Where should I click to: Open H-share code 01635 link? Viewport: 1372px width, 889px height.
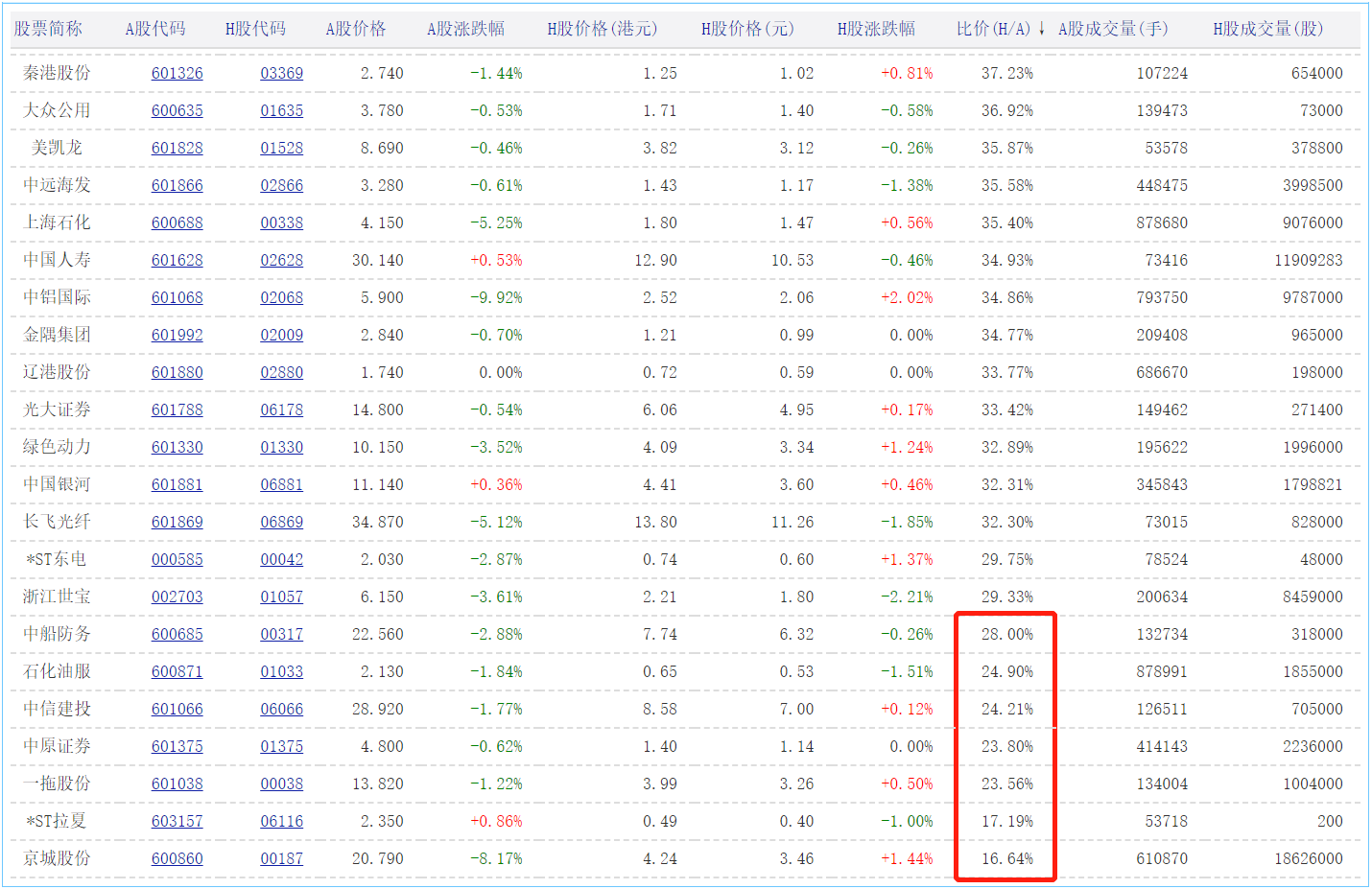point(282,110)
